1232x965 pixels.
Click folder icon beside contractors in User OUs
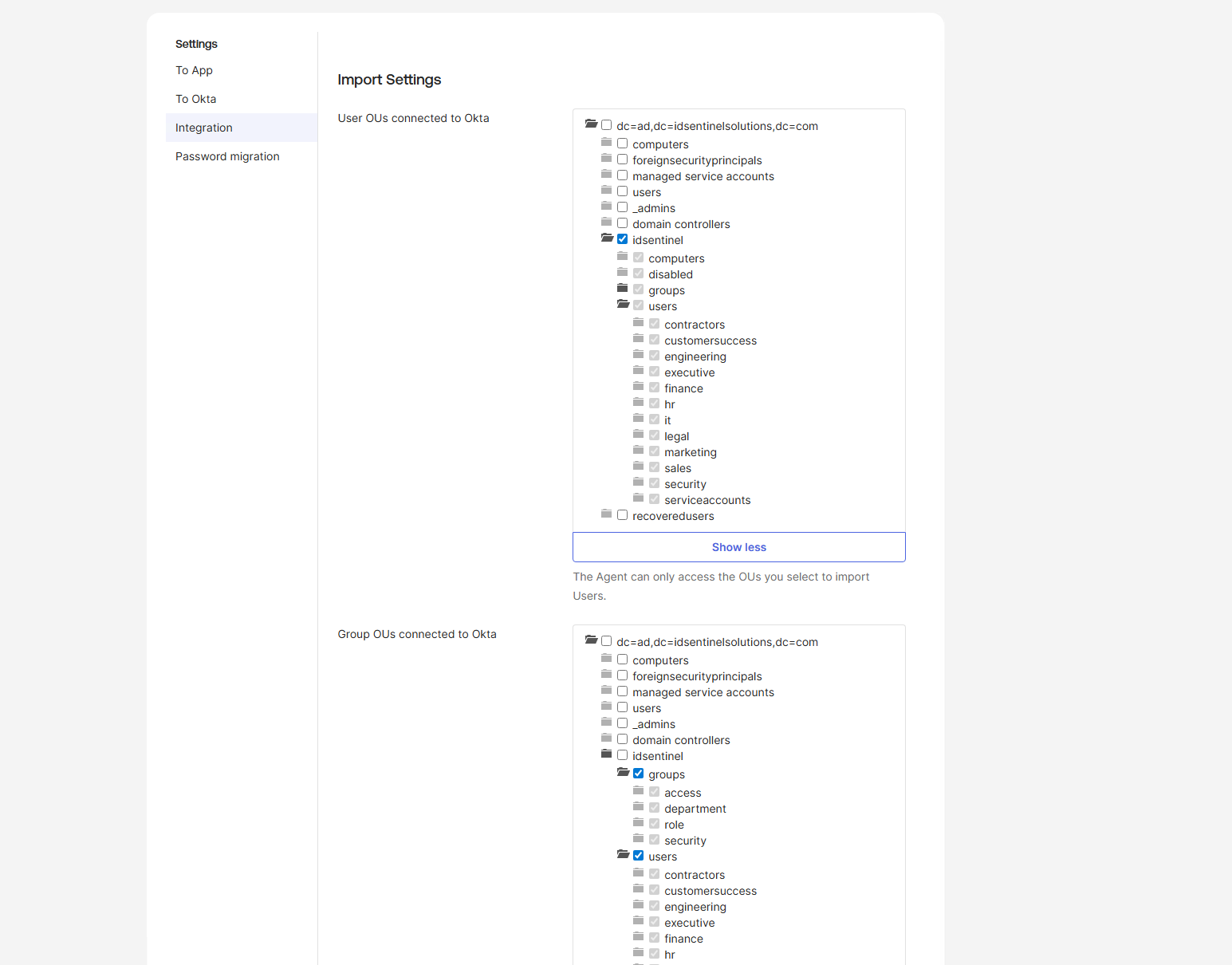(638, 323)
